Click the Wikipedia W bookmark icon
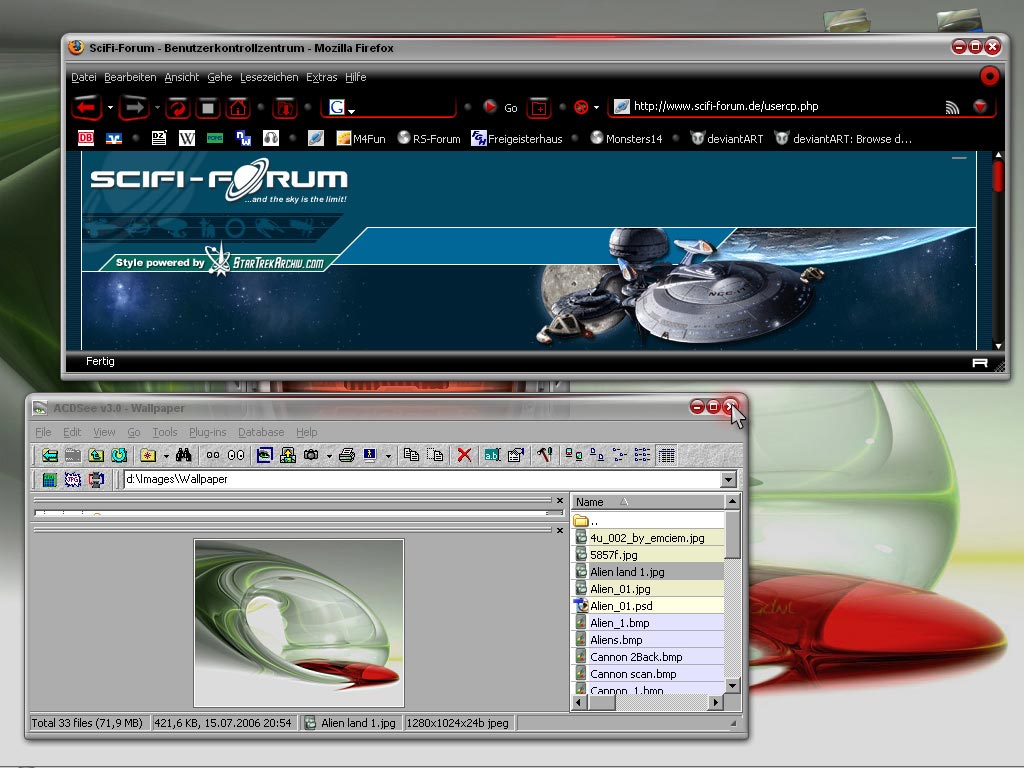1024x768 pixels. pos(187,139)
